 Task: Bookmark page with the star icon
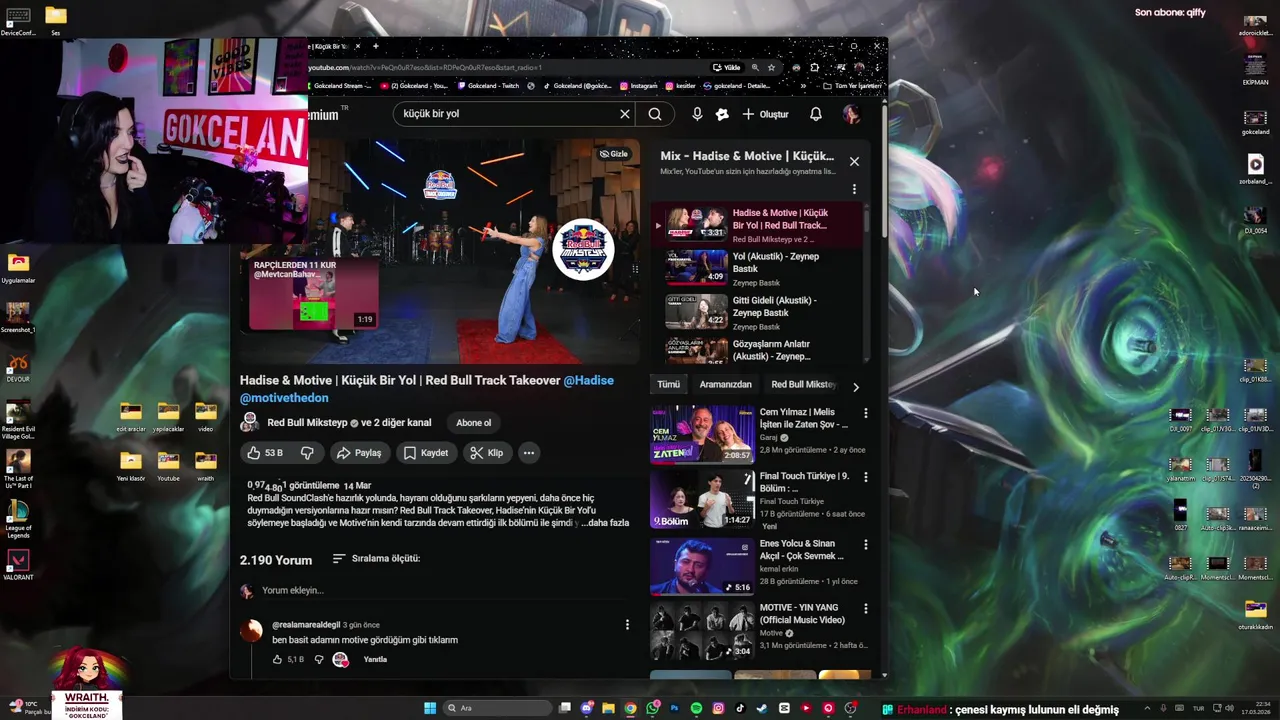click(771, 68)
